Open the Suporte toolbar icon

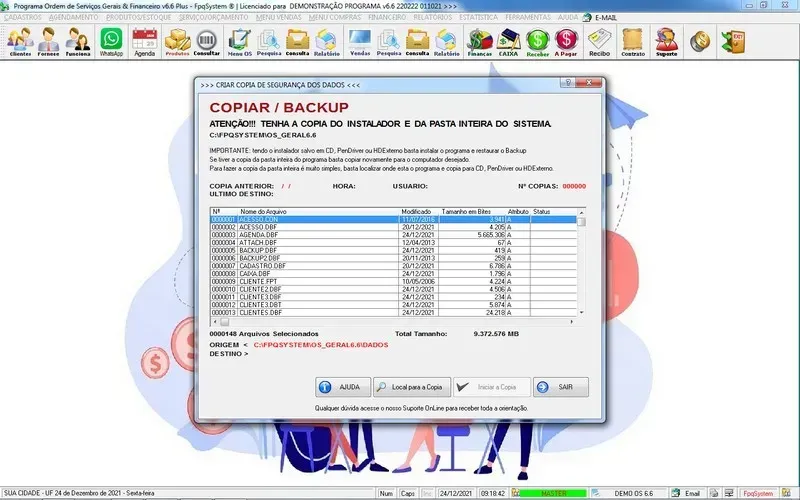[665, 41]
